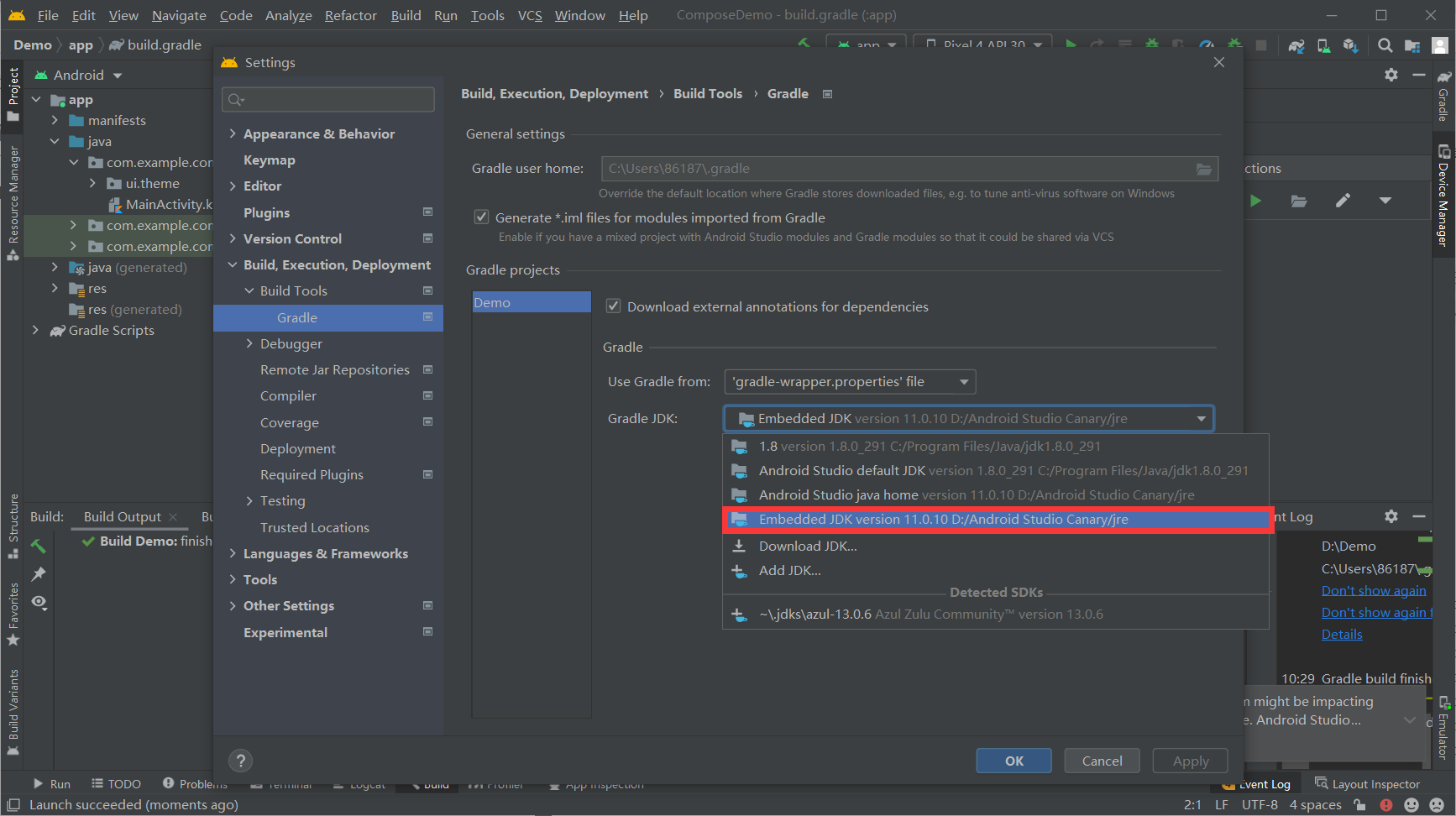1456x816 pixels.
Task: Open the Refactor menu
Action: [x=350, y=15]
